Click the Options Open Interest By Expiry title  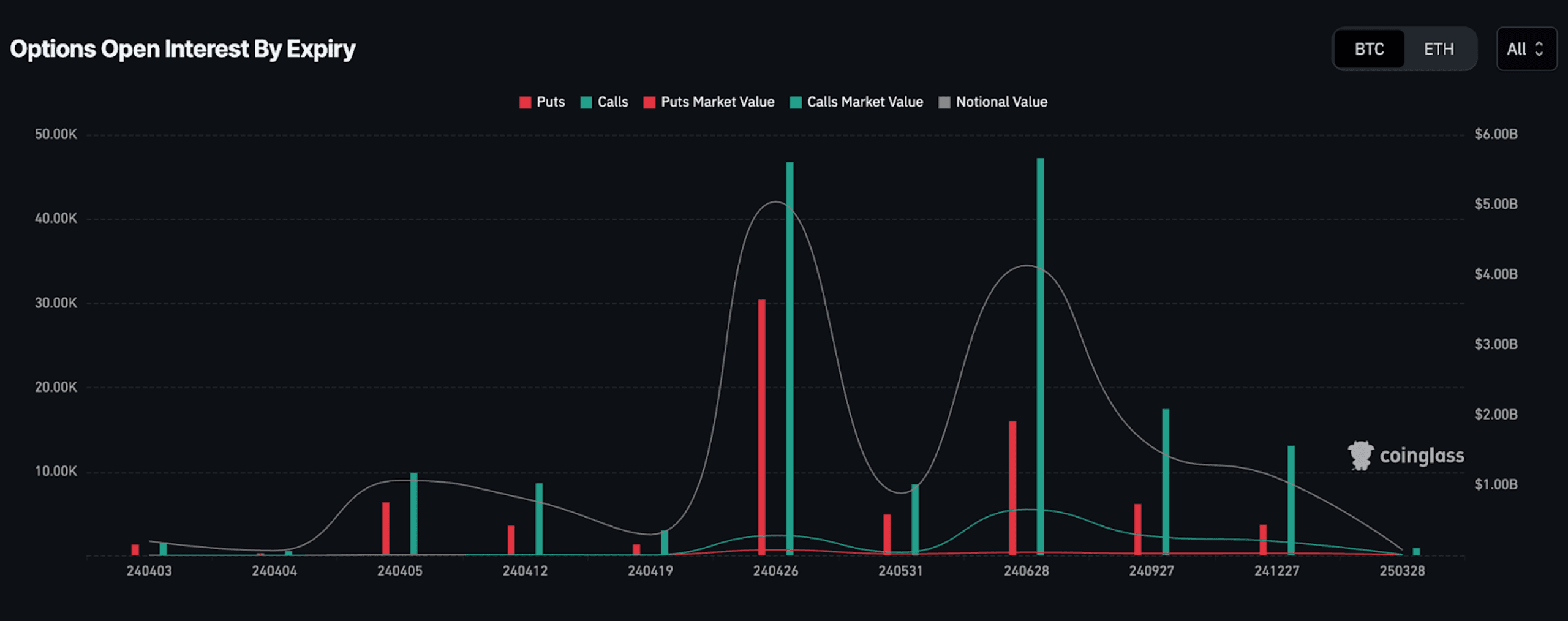183,49
